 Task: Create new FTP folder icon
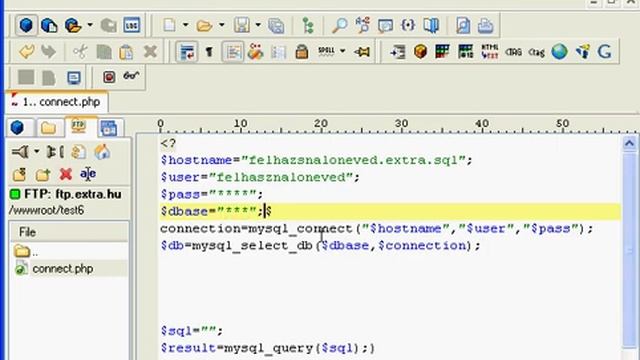pyautogui.click(x=42, y=175)
